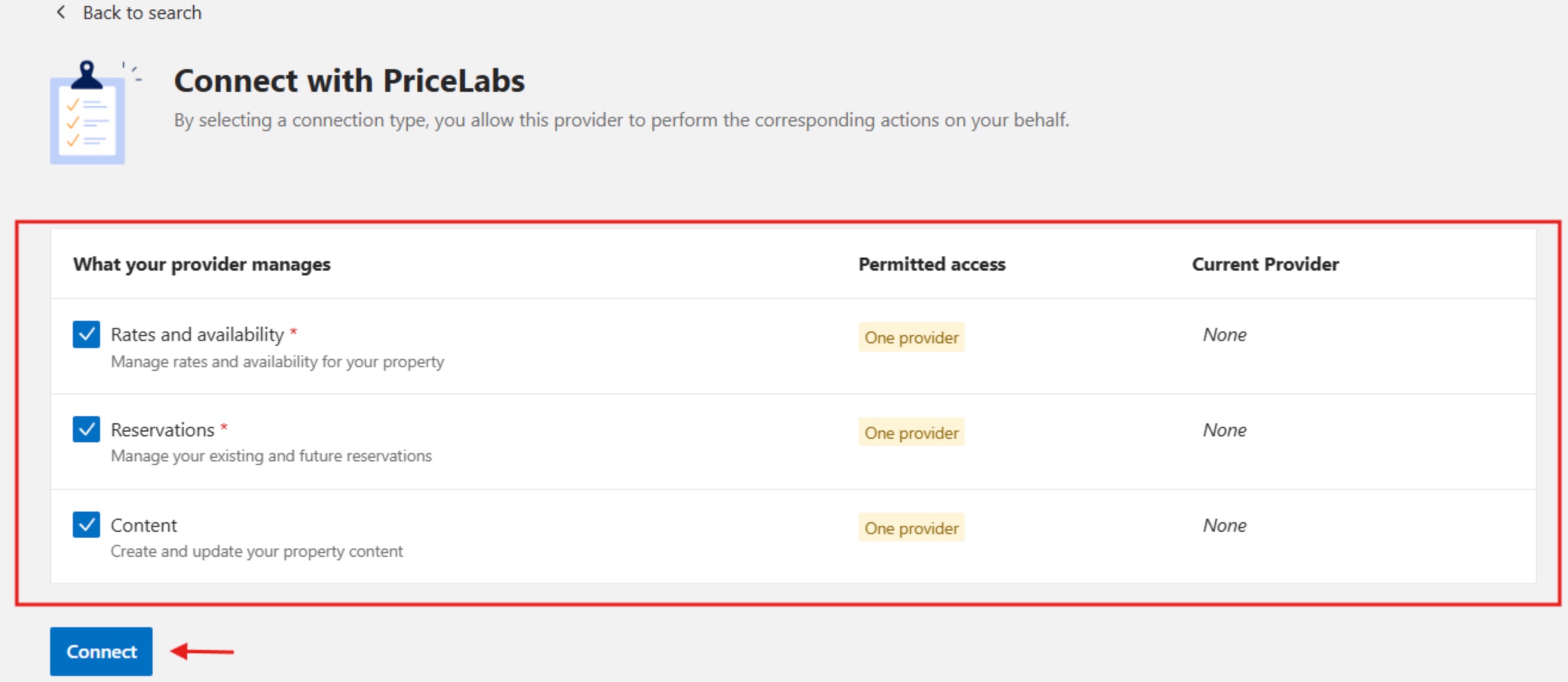
Task: Click None value in Rates and availability row
Action: pos(1225,334)
